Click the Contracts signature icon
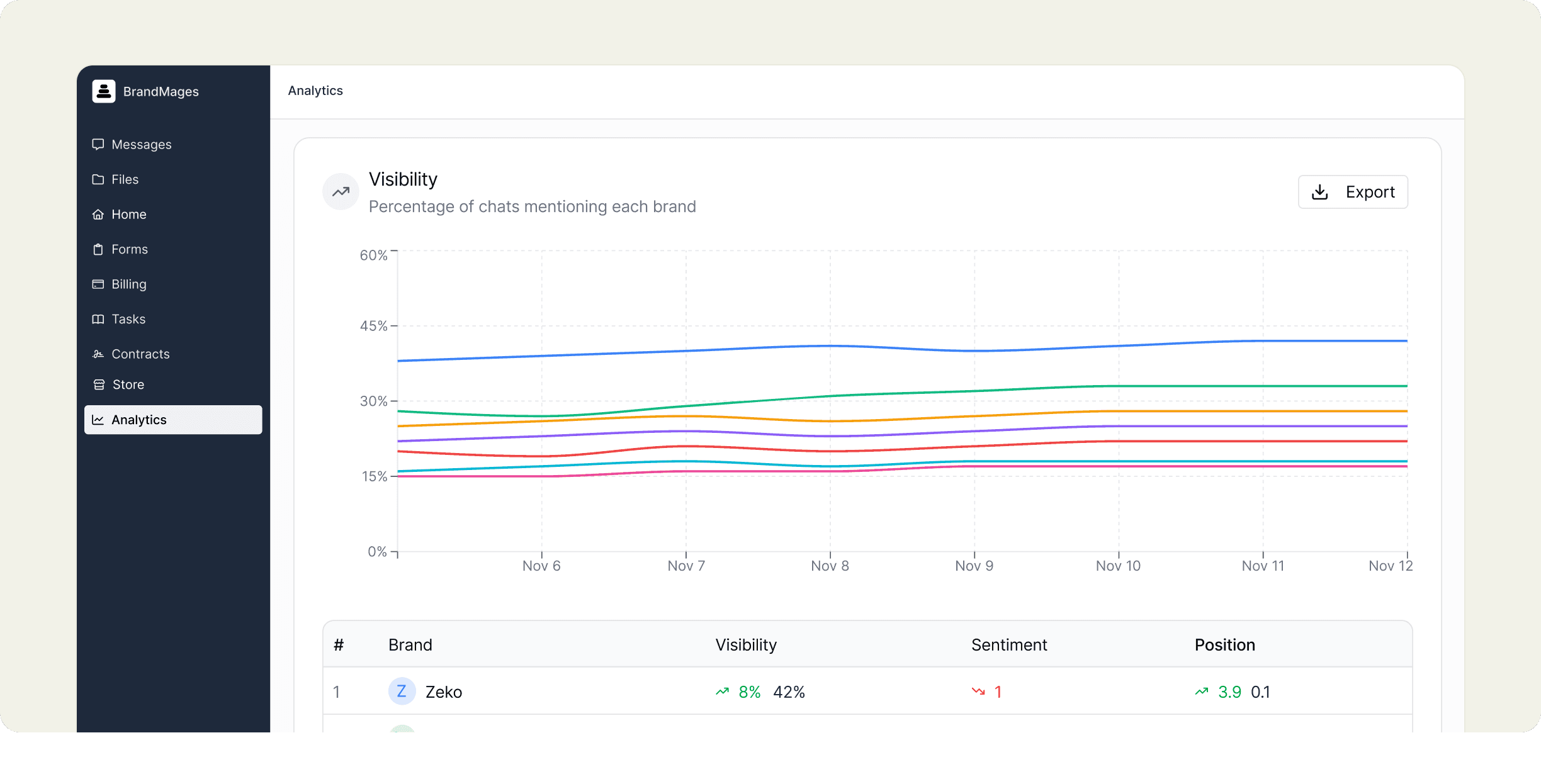This screenshot has width=1541, height=784. tap(98, 354)
